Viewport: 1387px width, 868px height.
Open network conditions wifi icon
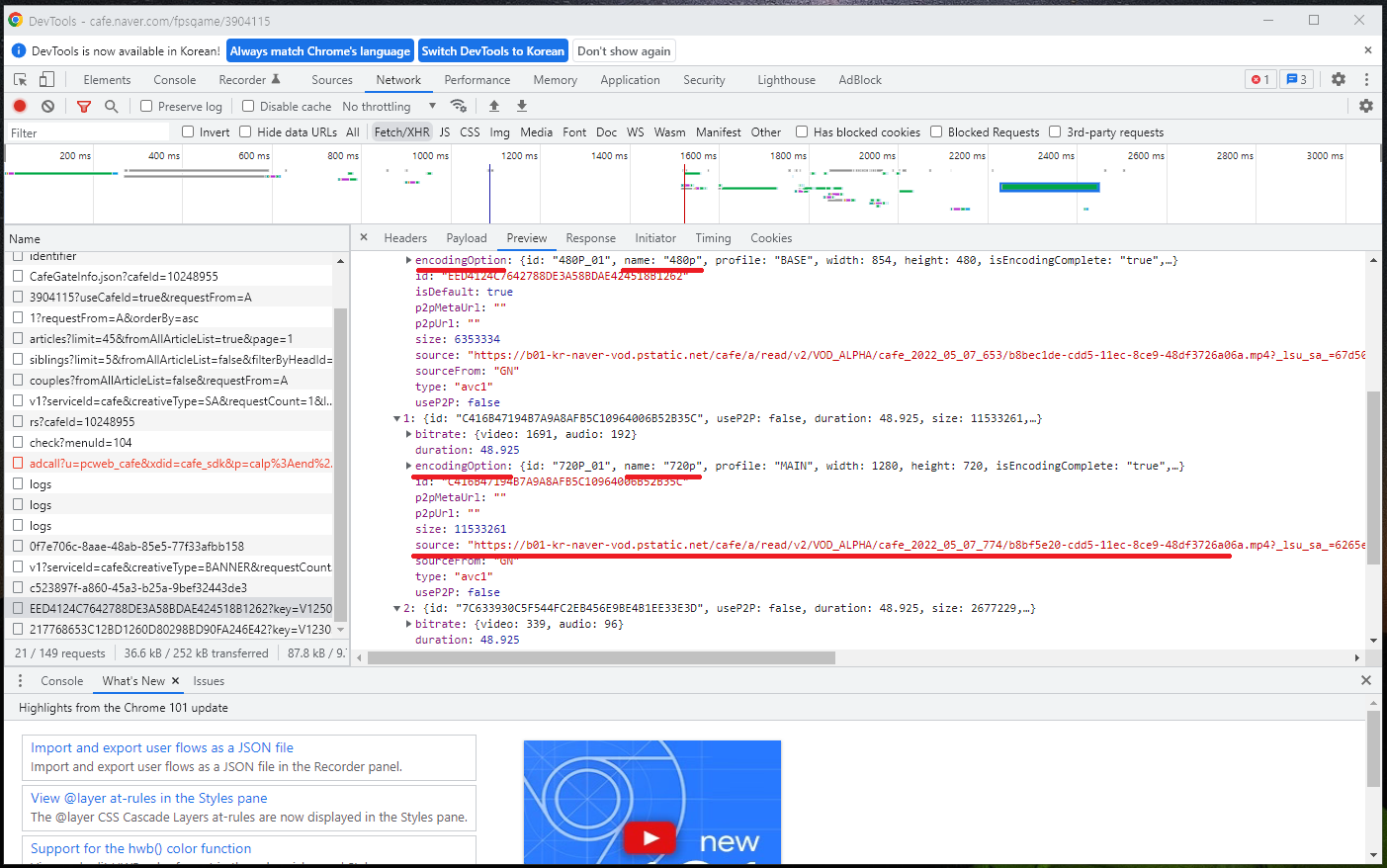[459, 106]
